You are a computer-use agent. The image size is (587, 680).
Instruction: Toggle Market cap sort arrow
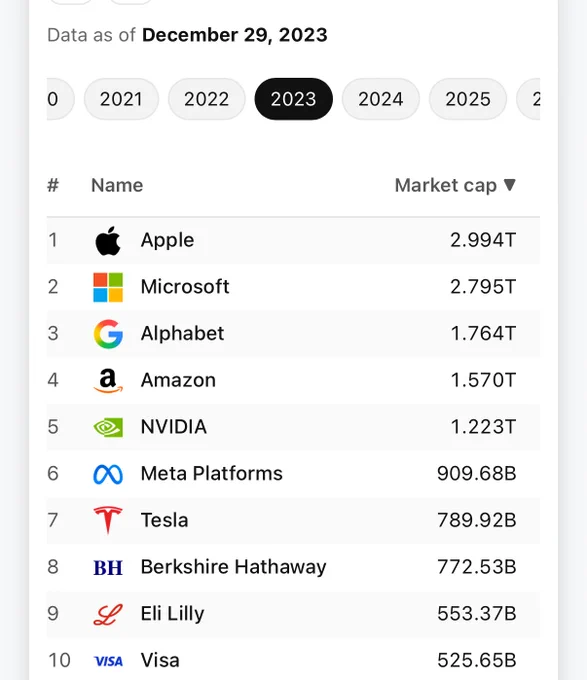click(510, 185)
